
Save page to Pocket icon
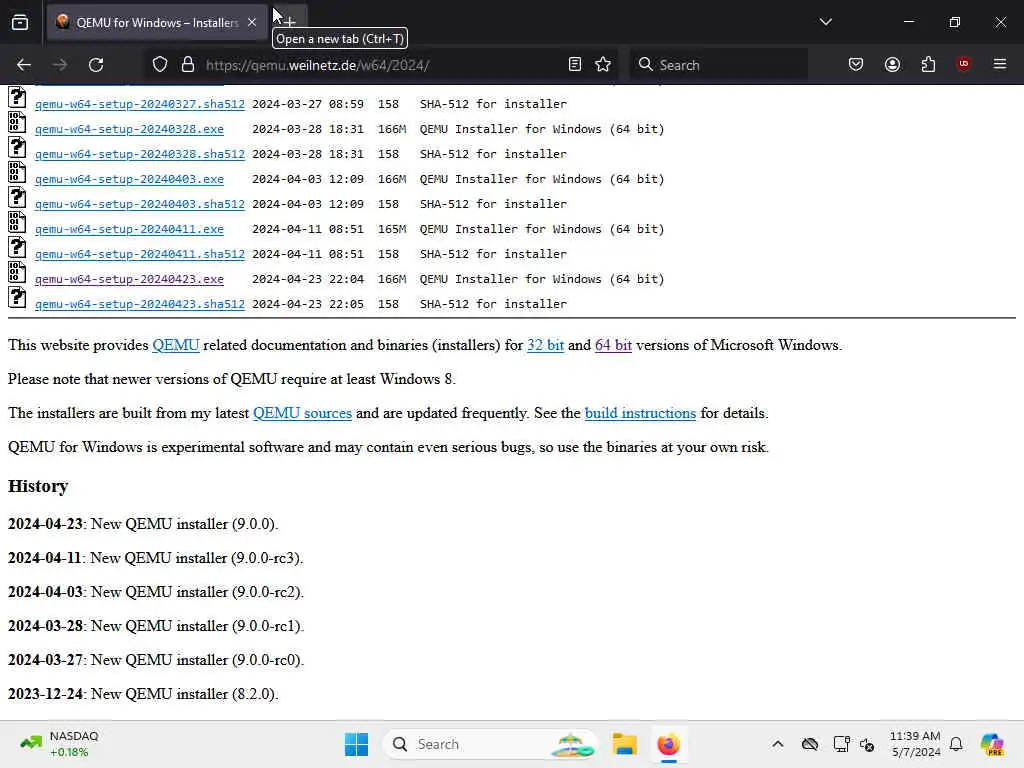pos(856,65)
